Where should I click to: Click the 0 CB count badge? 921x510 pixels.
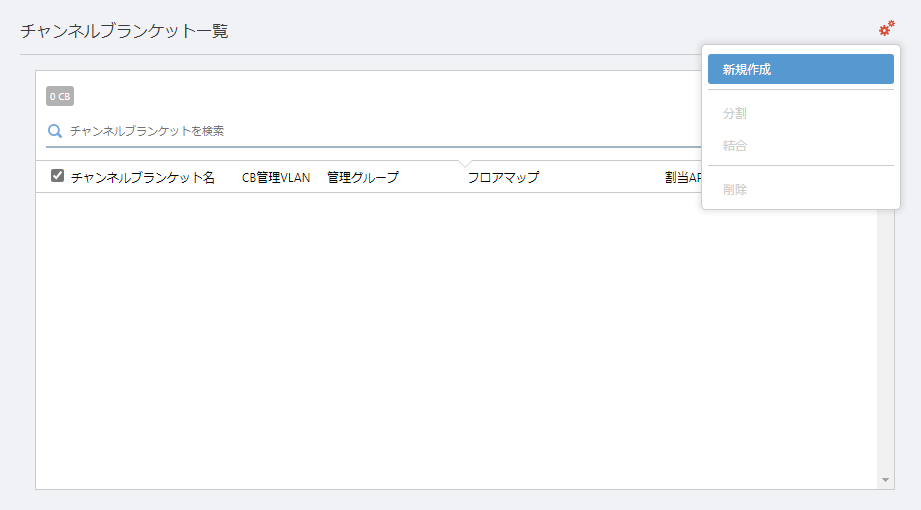point(60,96)
